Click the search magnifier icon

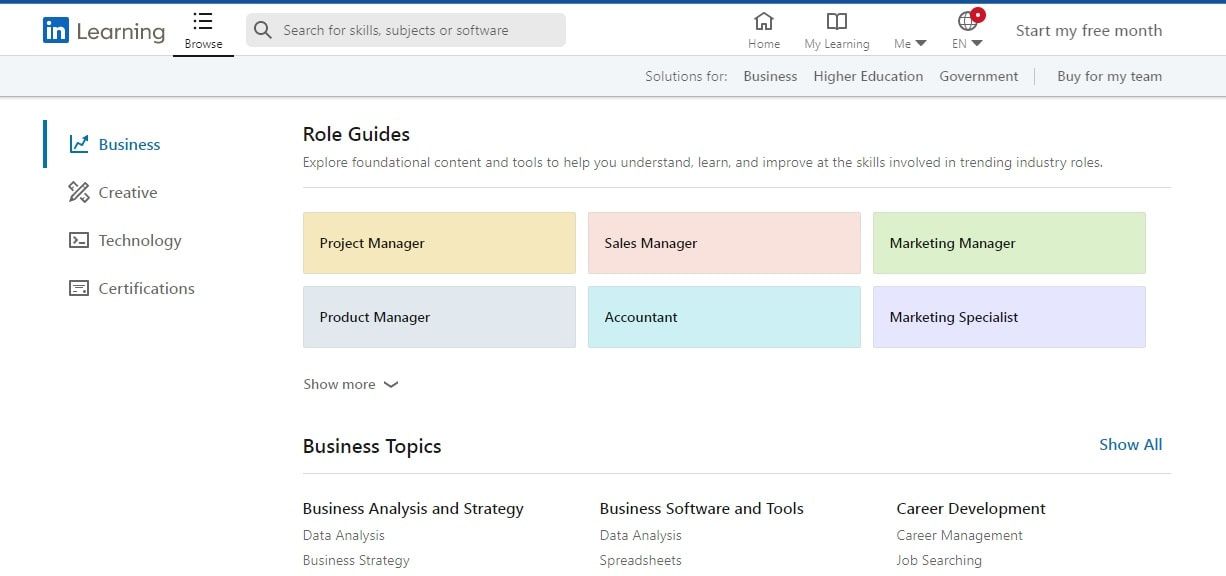point(263,30)
